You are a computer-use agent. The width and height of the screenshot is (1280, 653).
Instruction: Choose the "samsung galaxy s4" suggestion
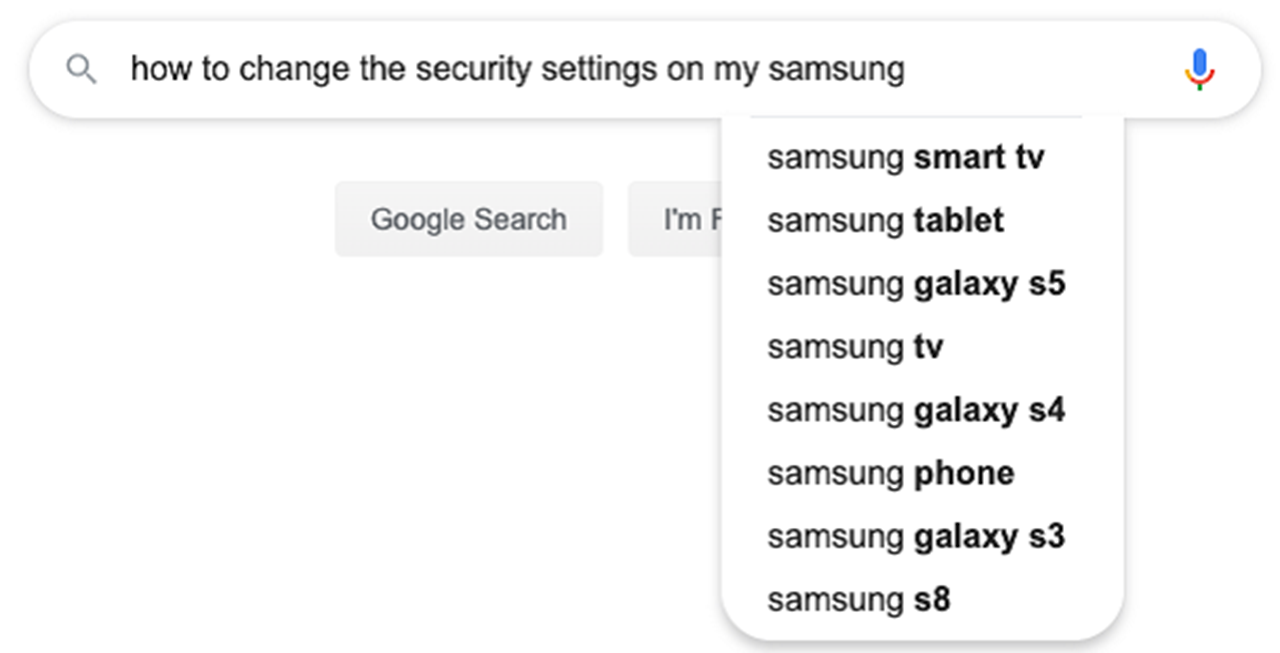coord(916,410)
